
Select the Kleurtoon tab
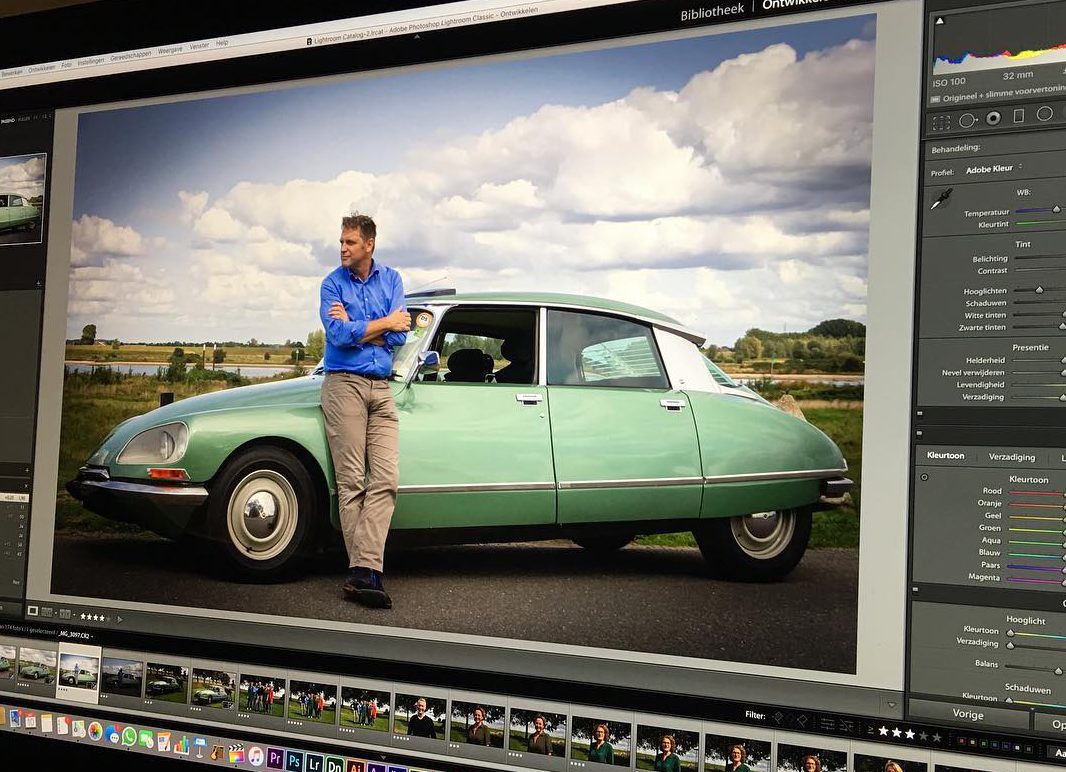[x=945, y=455]
